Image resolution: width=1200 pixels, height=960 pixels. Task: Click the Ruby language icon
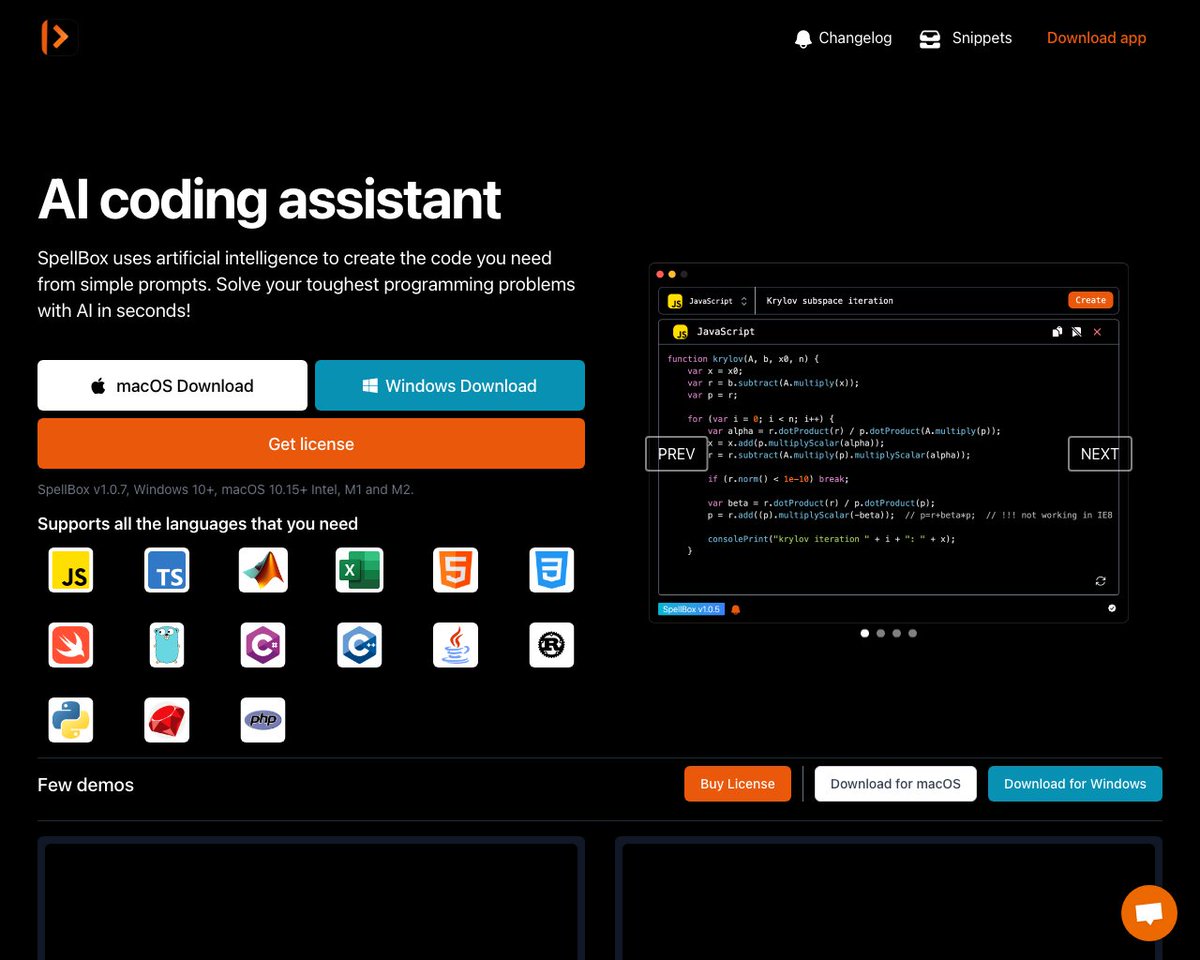click(166, 719)
